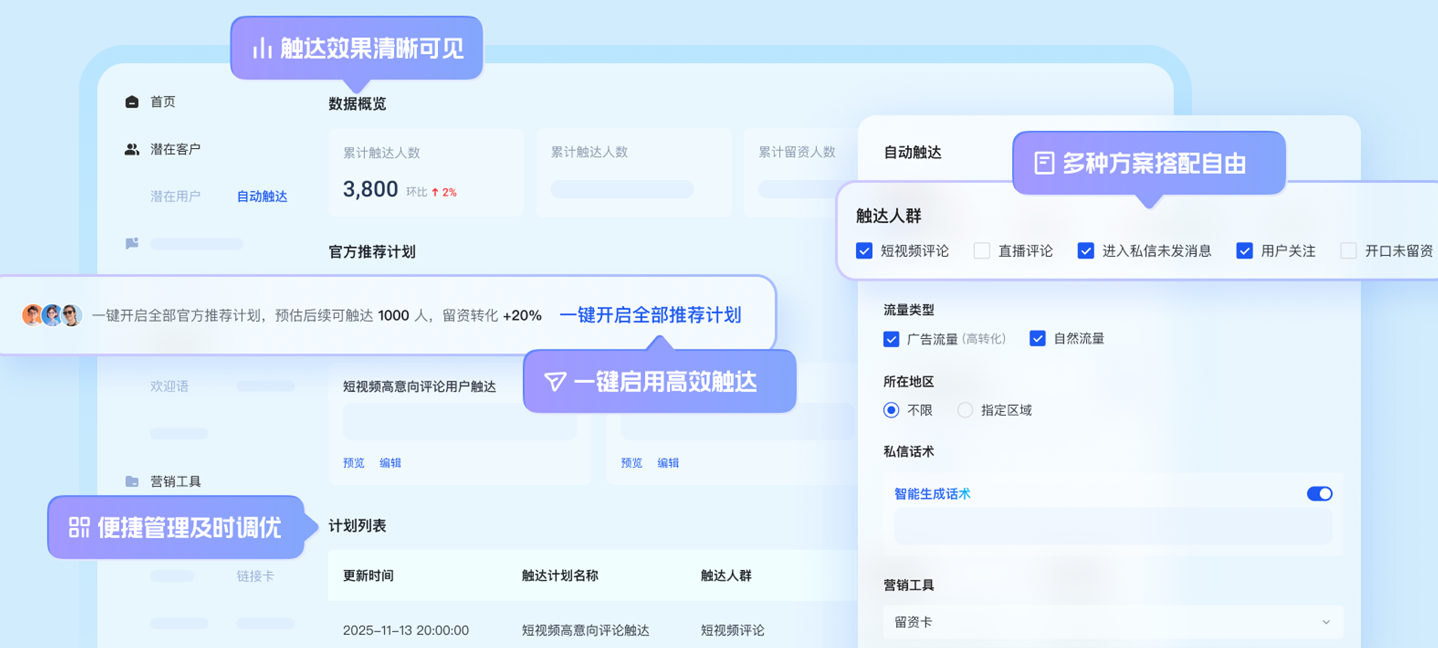1438x648 pixels.
Task: Click the 官方推荐计划 section heading
Action: point(372,252)
